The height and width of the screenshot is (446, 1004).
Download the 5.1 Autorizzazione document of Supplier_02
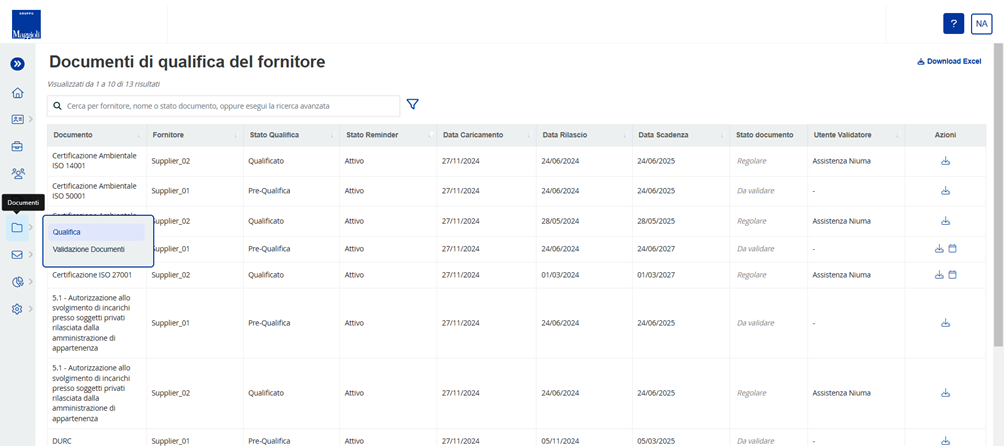pyautogui.click(x=945, y=393)
